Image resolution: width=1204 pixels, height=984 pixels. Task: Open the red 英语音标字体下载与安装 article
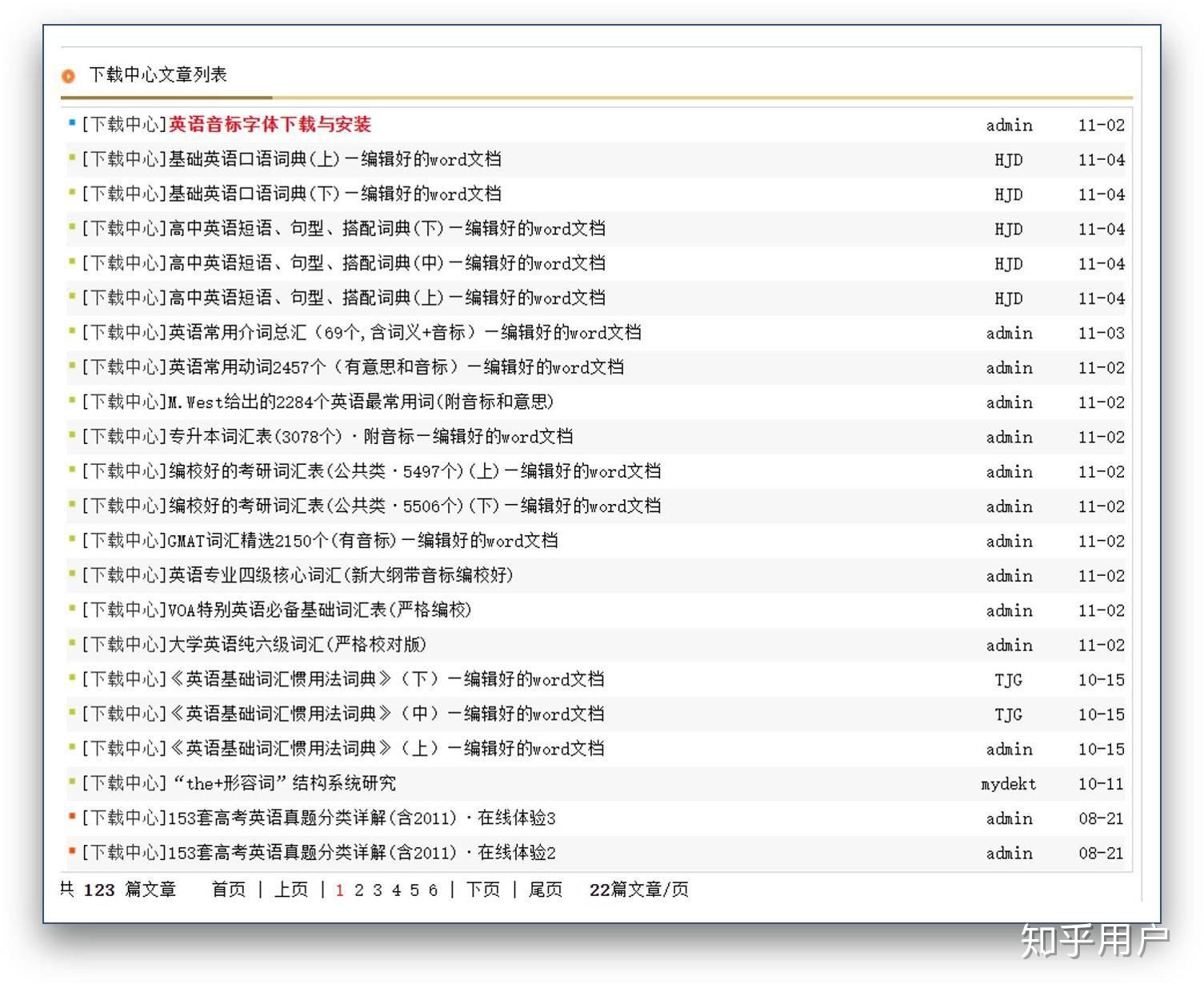(x=270, y=125)
